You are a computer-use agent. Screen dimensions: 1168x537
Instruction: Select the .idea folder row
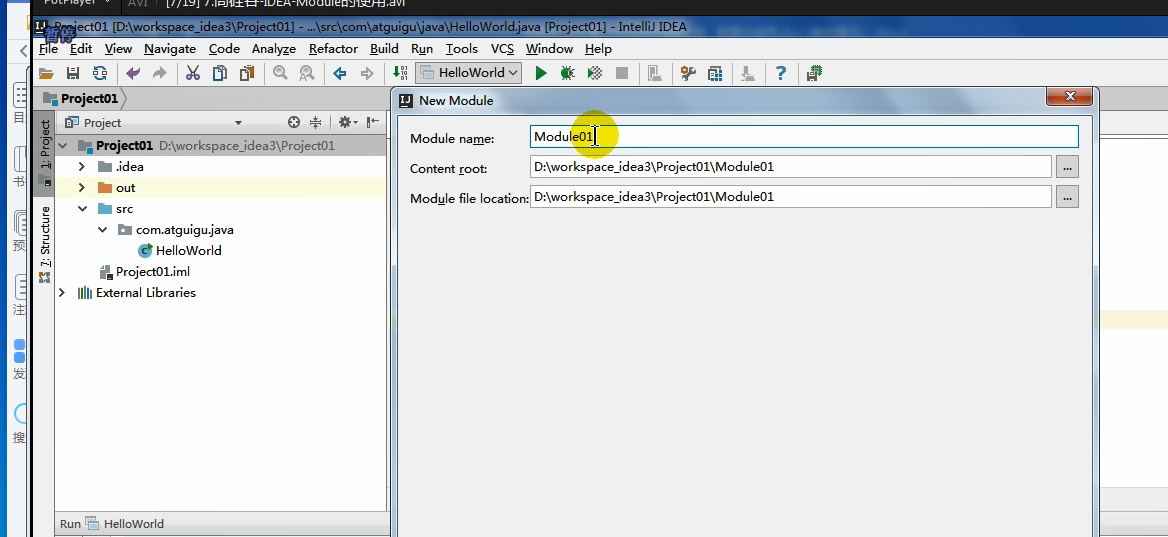(x=221, y=167)
